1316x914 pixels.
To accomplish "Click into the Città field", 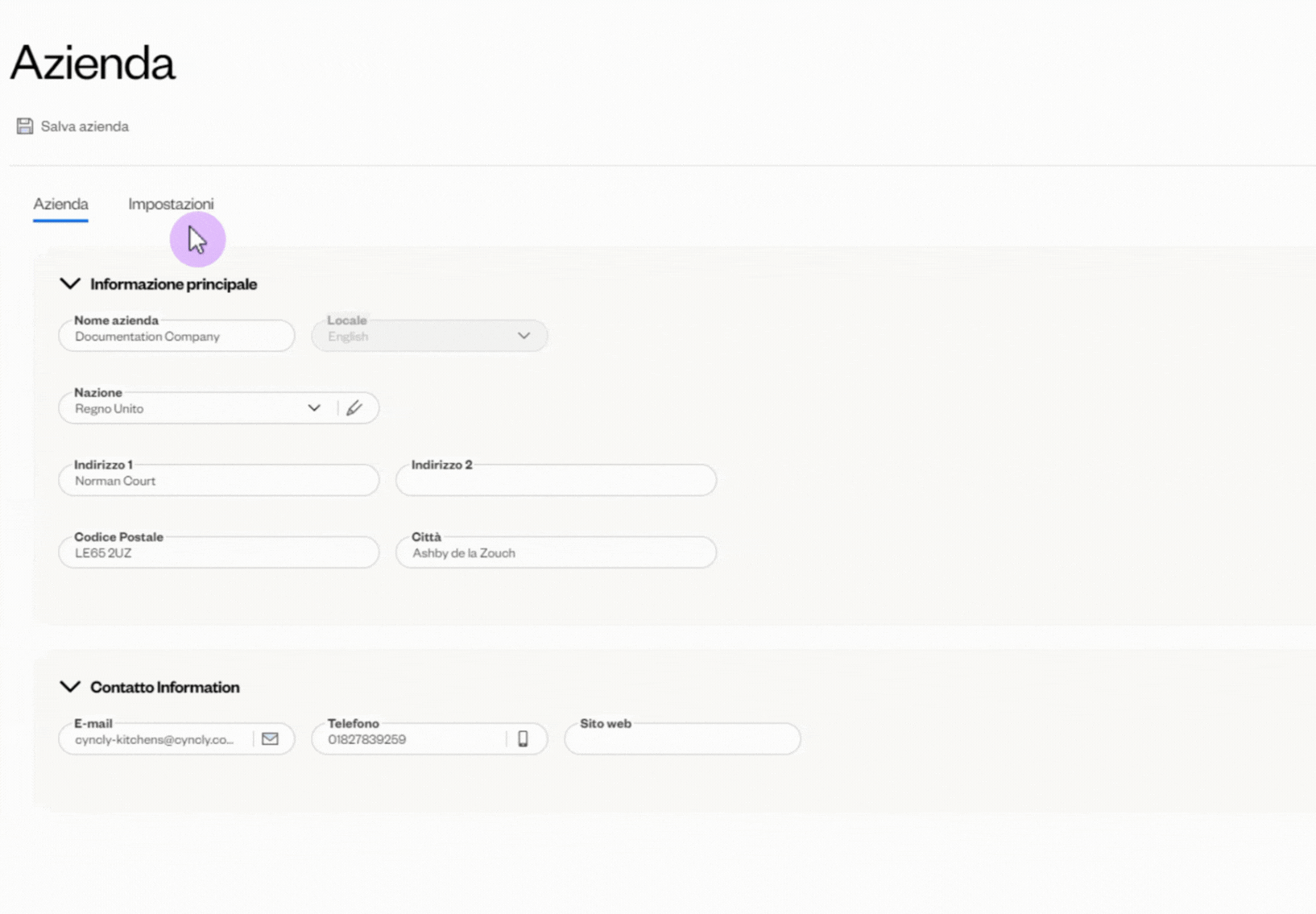I will (556, 553).
